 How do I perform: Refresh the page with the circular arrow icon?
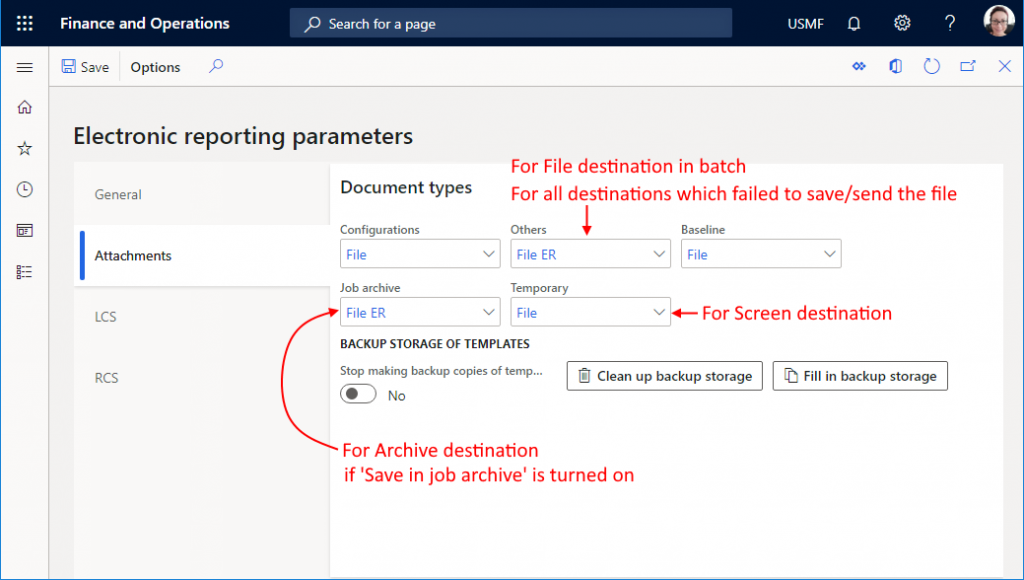(x=931, y=66)
